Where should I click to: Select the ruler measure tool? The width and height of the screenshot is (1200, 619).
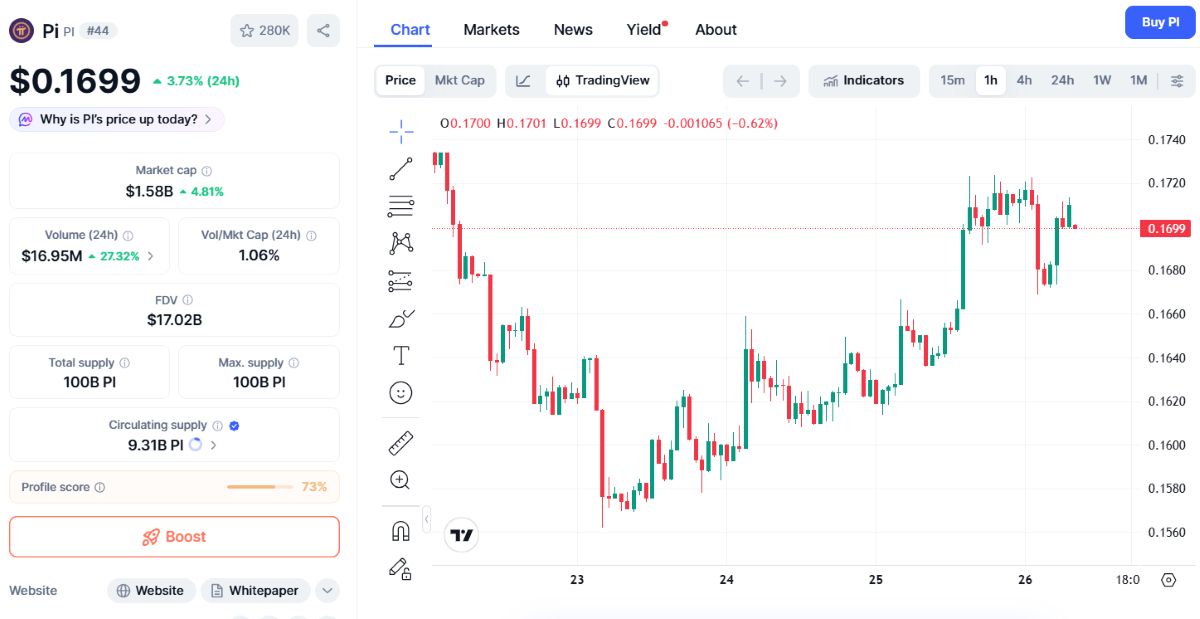click(401, 442)
